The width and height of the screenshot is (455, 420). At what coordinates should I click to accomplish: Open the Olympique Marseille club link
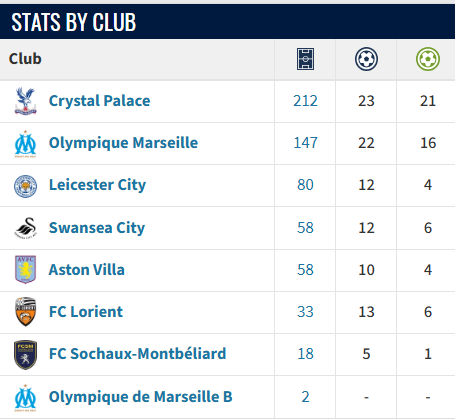[x=123, y=143]
